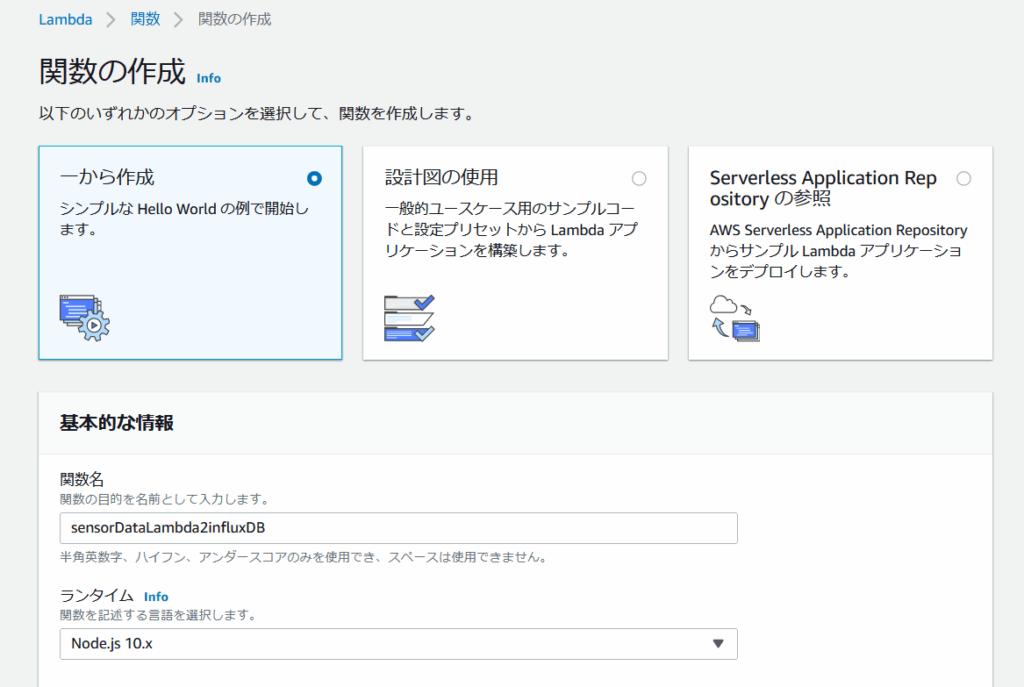Open Info link next to 関数の作成 heading
Image resolution: width=1024 pixels, height=687 pixels.
click(x=209, y=78)
